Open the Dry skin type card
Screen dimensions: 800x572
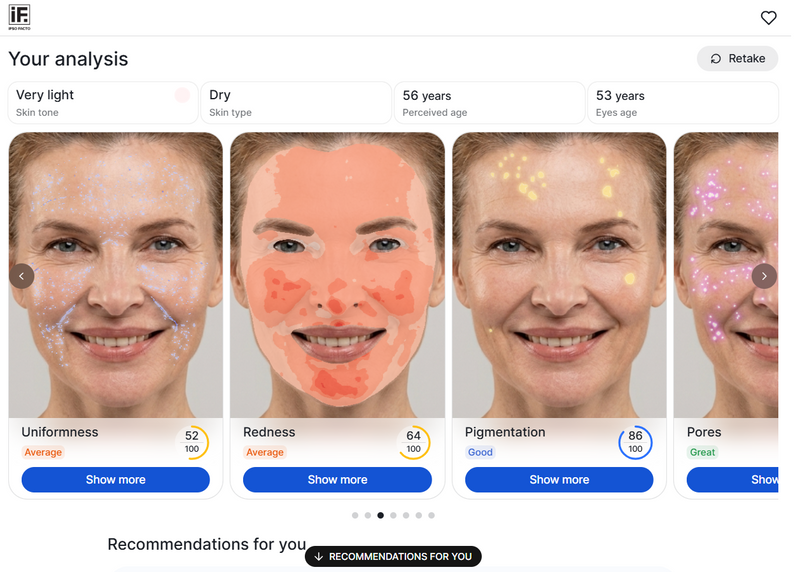point(296,103)
